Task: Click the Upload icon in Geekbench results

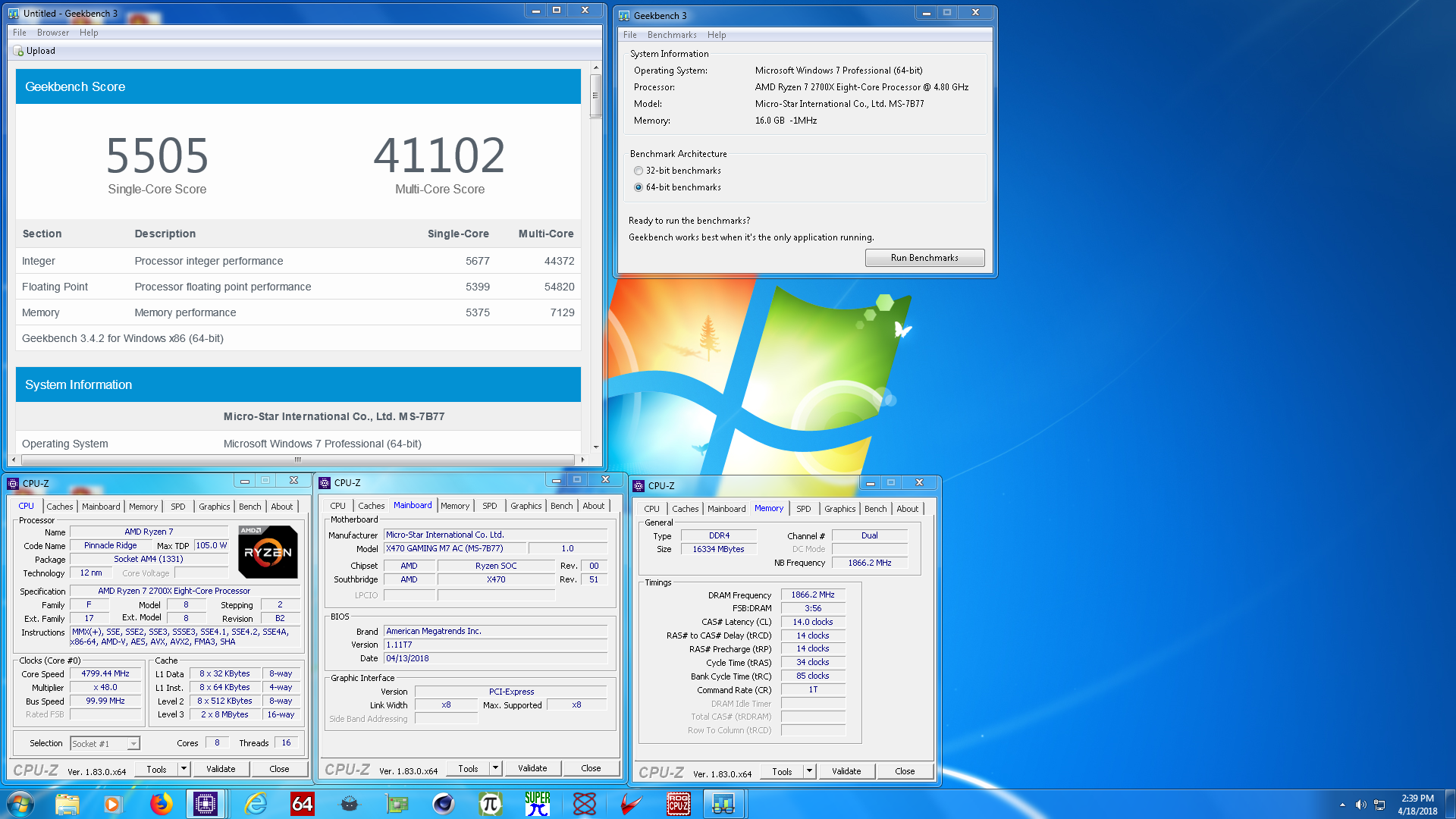Action: pyautogui.click(x=18, y=51)
